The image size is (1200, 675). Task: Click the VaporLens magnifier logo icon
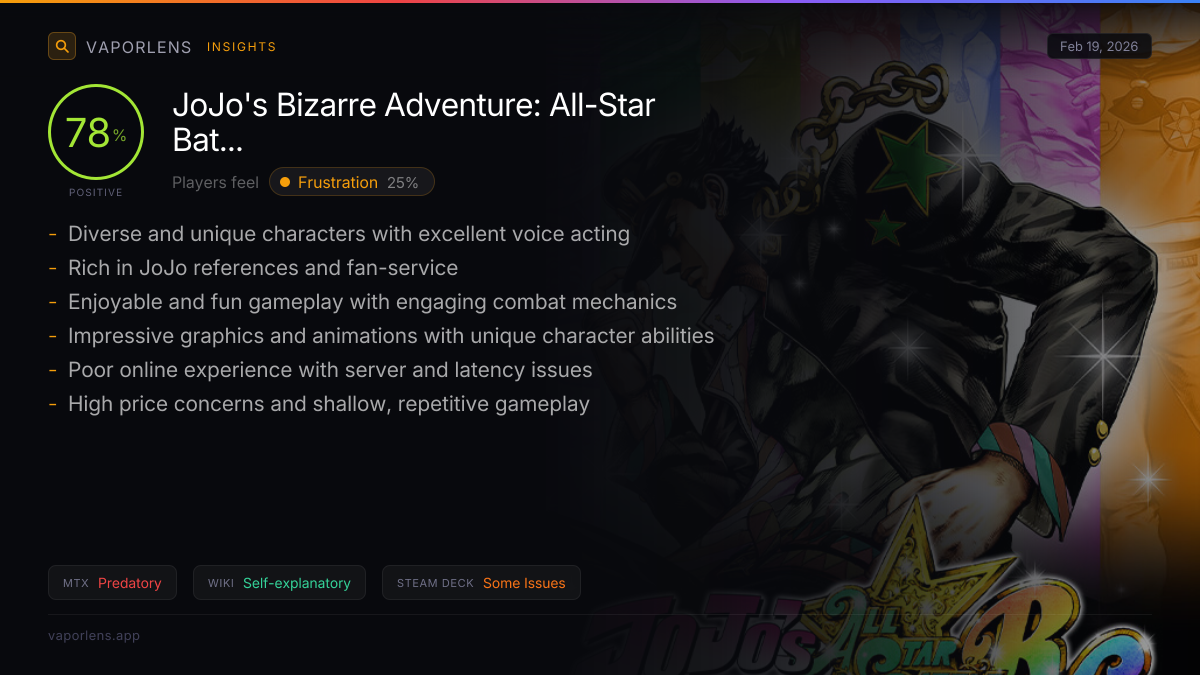point(62,46)
